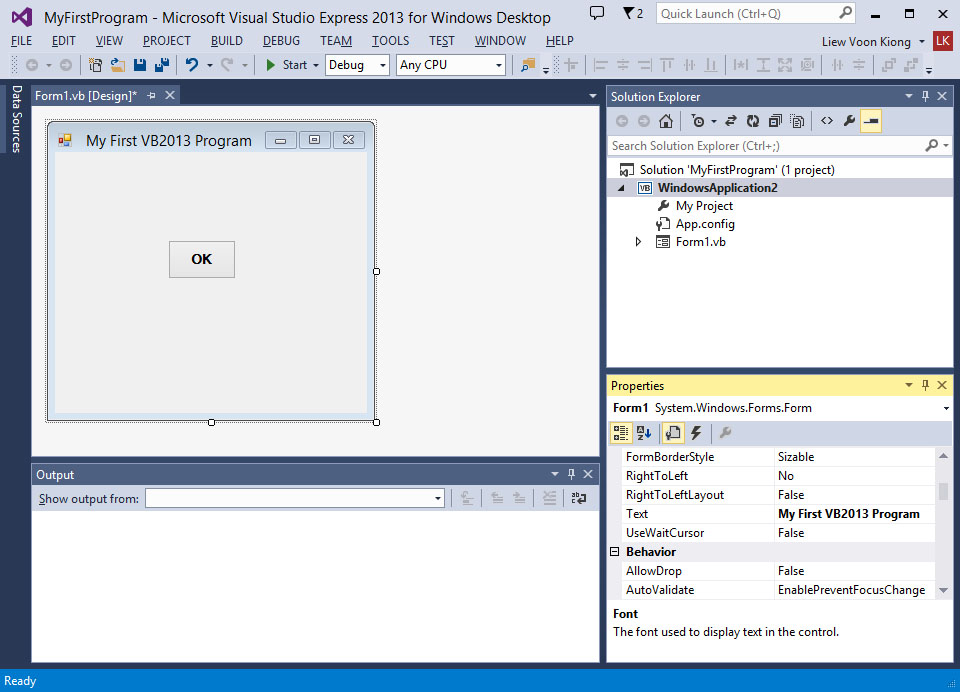The height and width of the screenshot is (692, 960).
Task: Open the notifications flag icon
Action: coord(632,13)
